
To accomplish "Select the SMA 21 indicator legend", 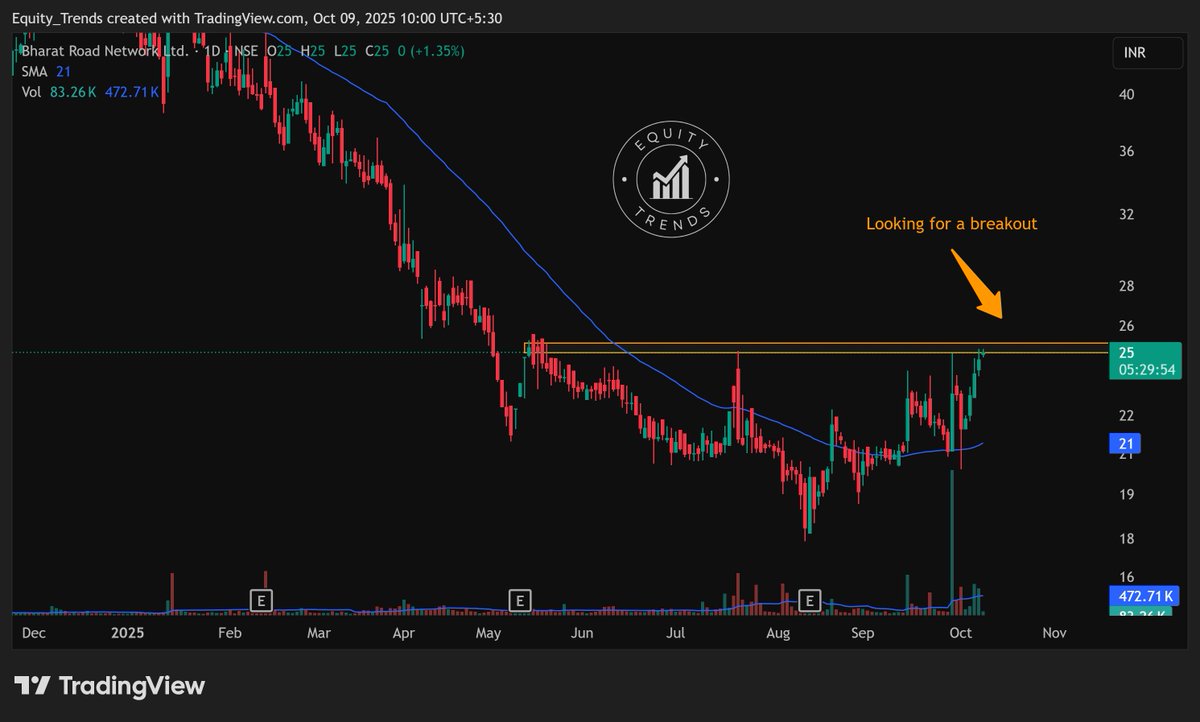I will pyautogui.click(x=45, y=71).
